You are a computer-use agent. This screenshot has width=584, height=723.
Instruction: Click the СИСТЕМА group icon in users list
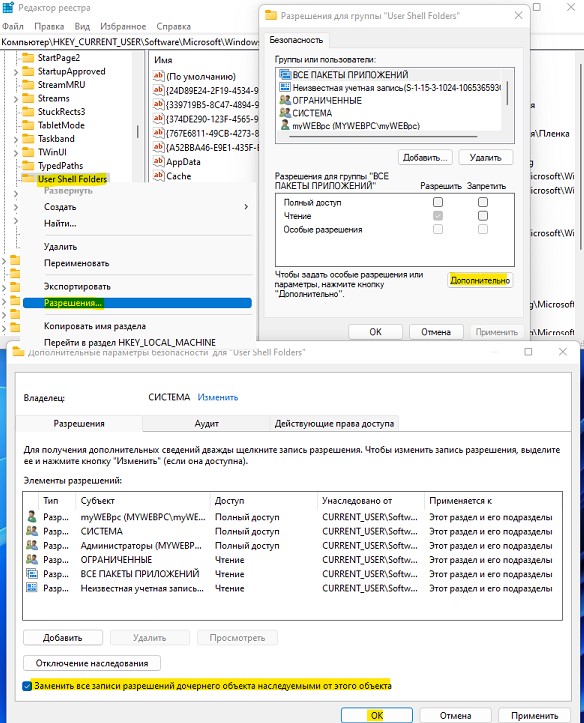pos(285,113)
